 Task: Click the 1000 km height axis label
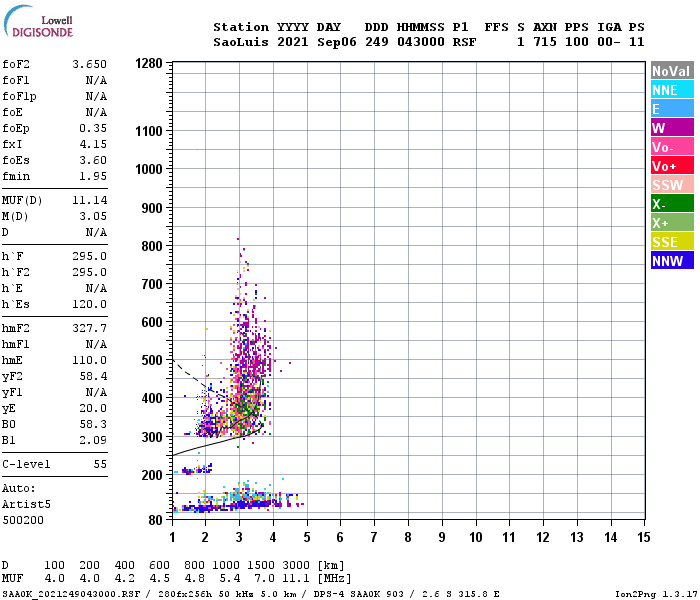point(149,169)
